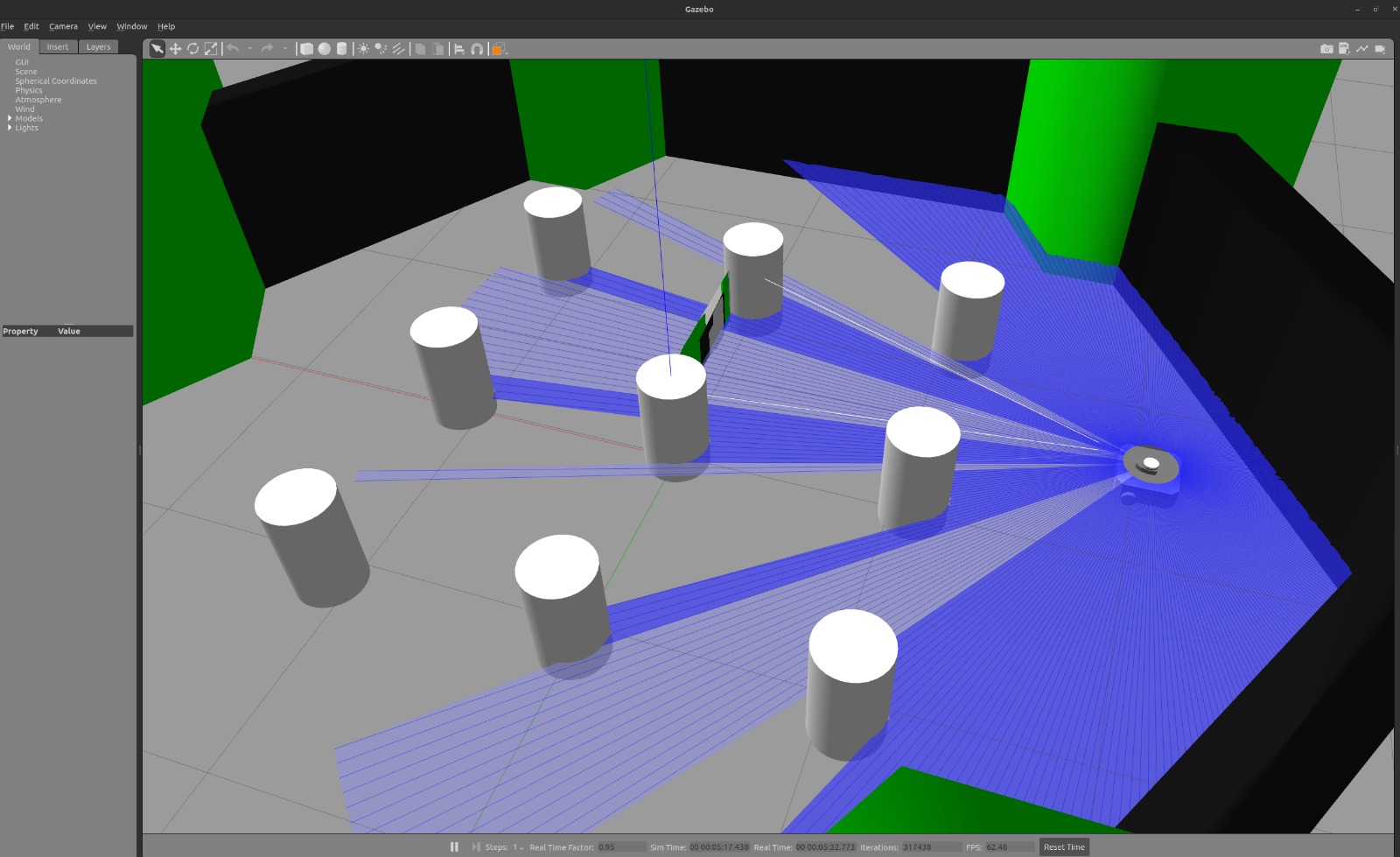Add a spot light
This screenshot has height=857, width=1400.
pyautogui.click(x=381, y=48)
